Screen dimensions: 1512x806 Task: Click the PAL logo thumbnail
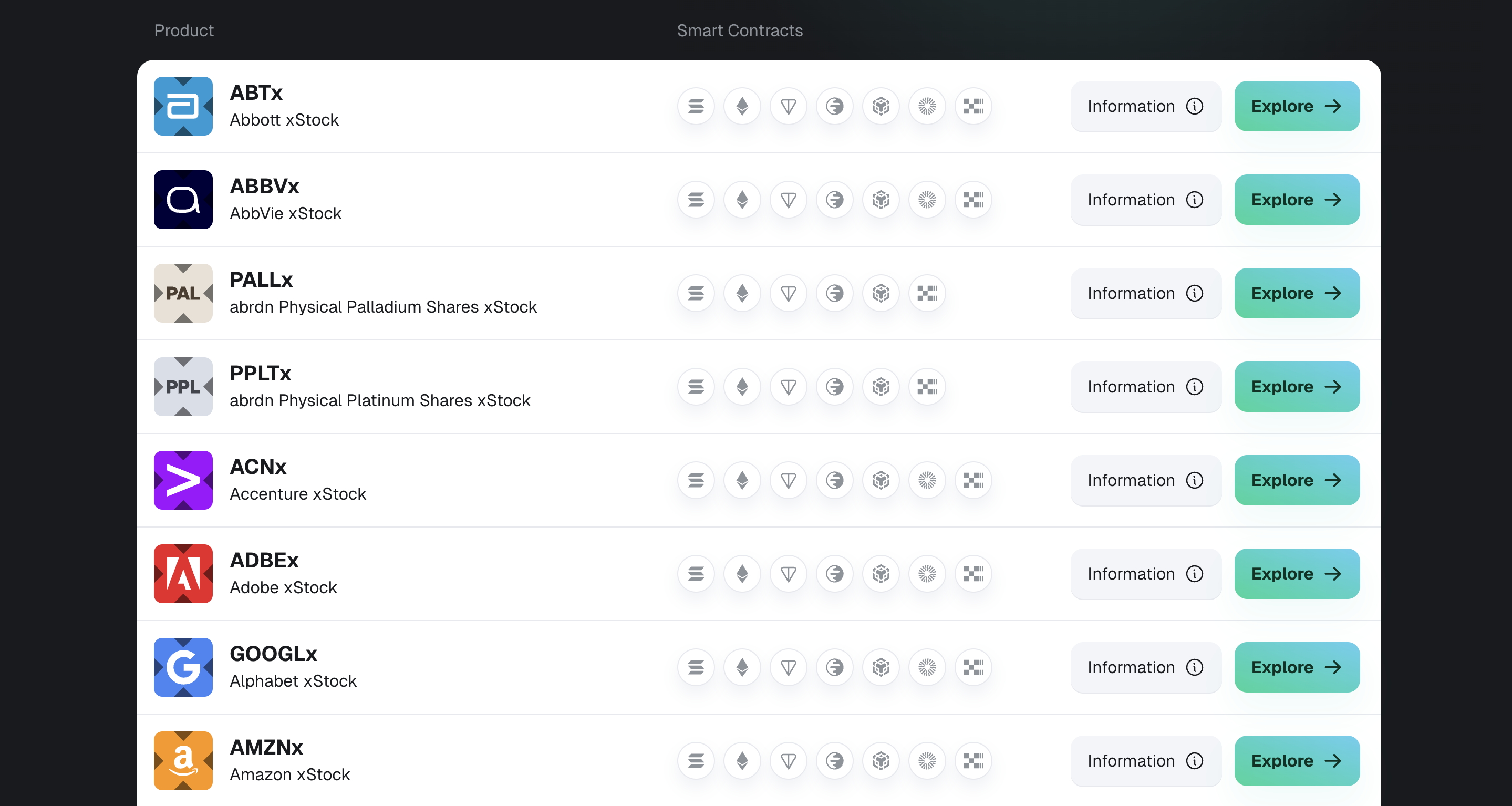[x=183, y=293]
